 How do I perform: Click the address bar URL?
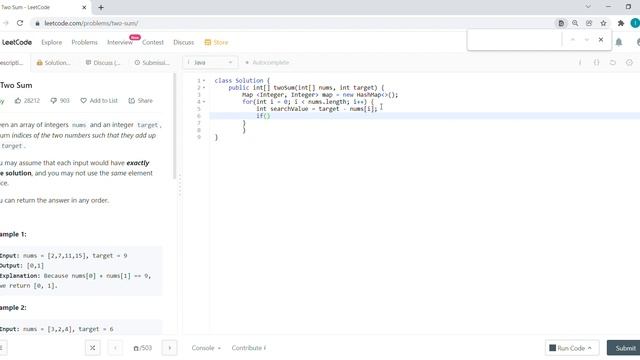91,23
